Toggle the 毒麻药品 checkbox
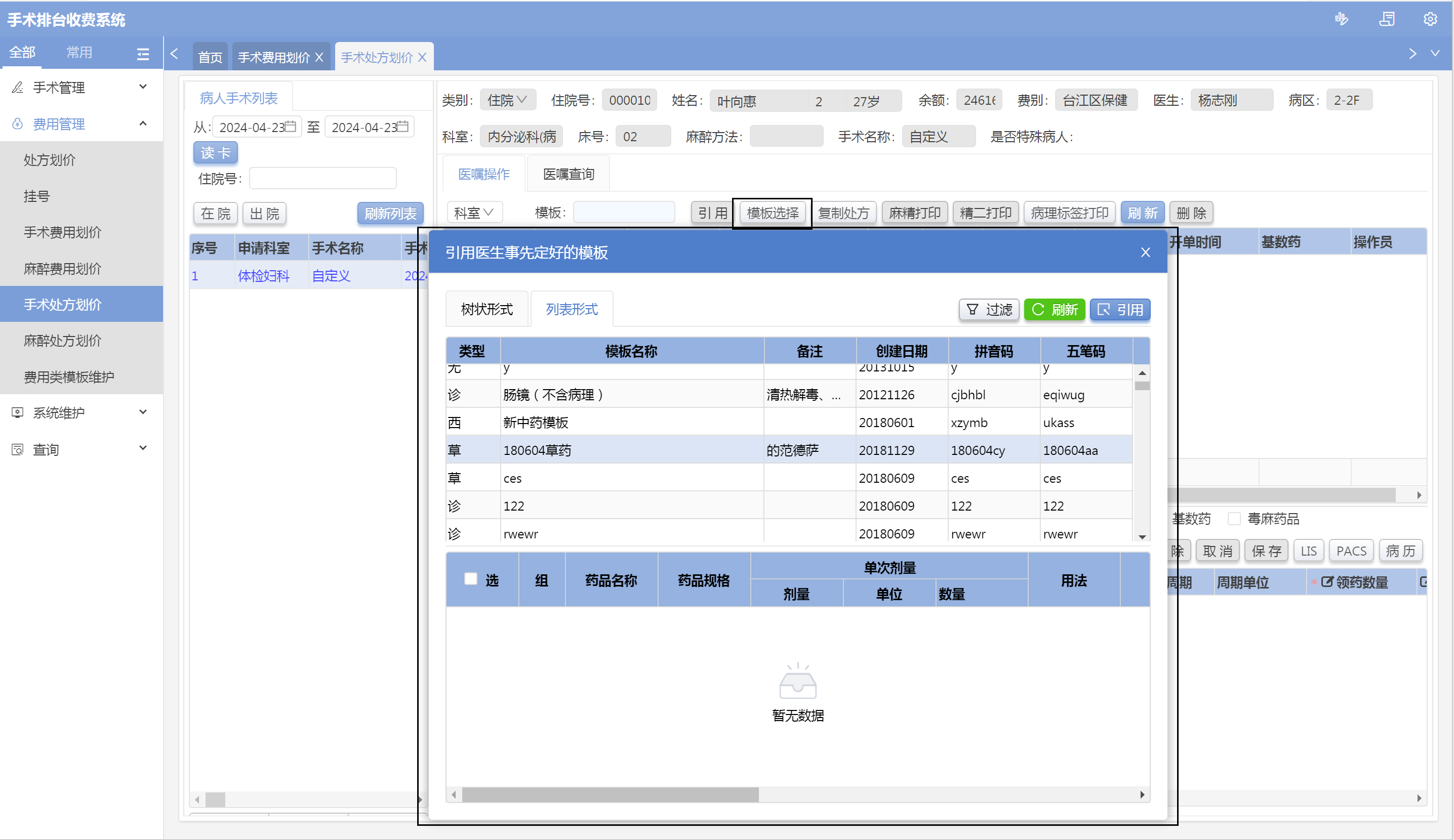Screen dimensions: 1454x840 1234,518
